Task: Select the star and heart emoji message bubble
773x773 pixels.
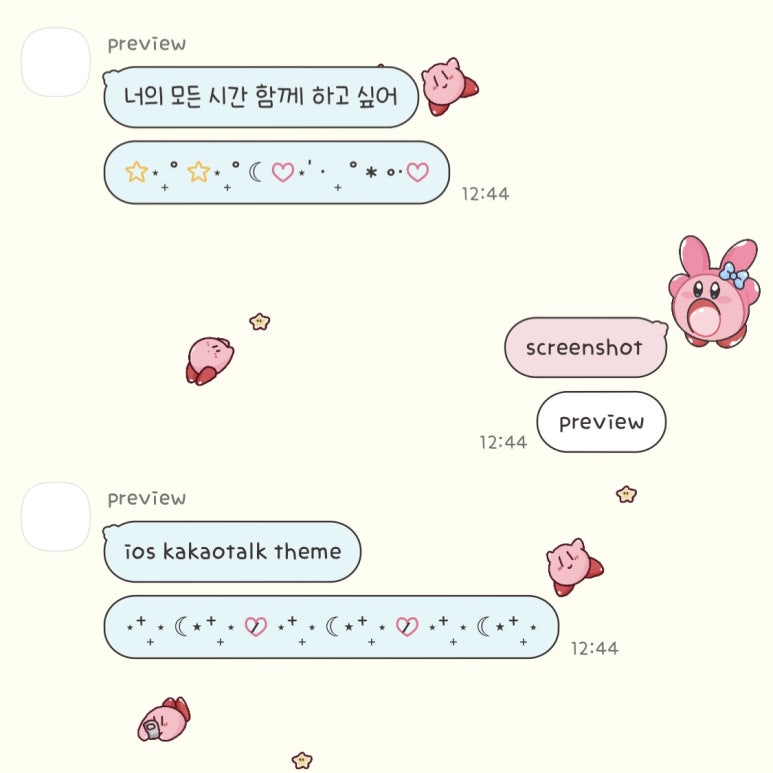Action: pyautogui.click(x=277, y=173)
